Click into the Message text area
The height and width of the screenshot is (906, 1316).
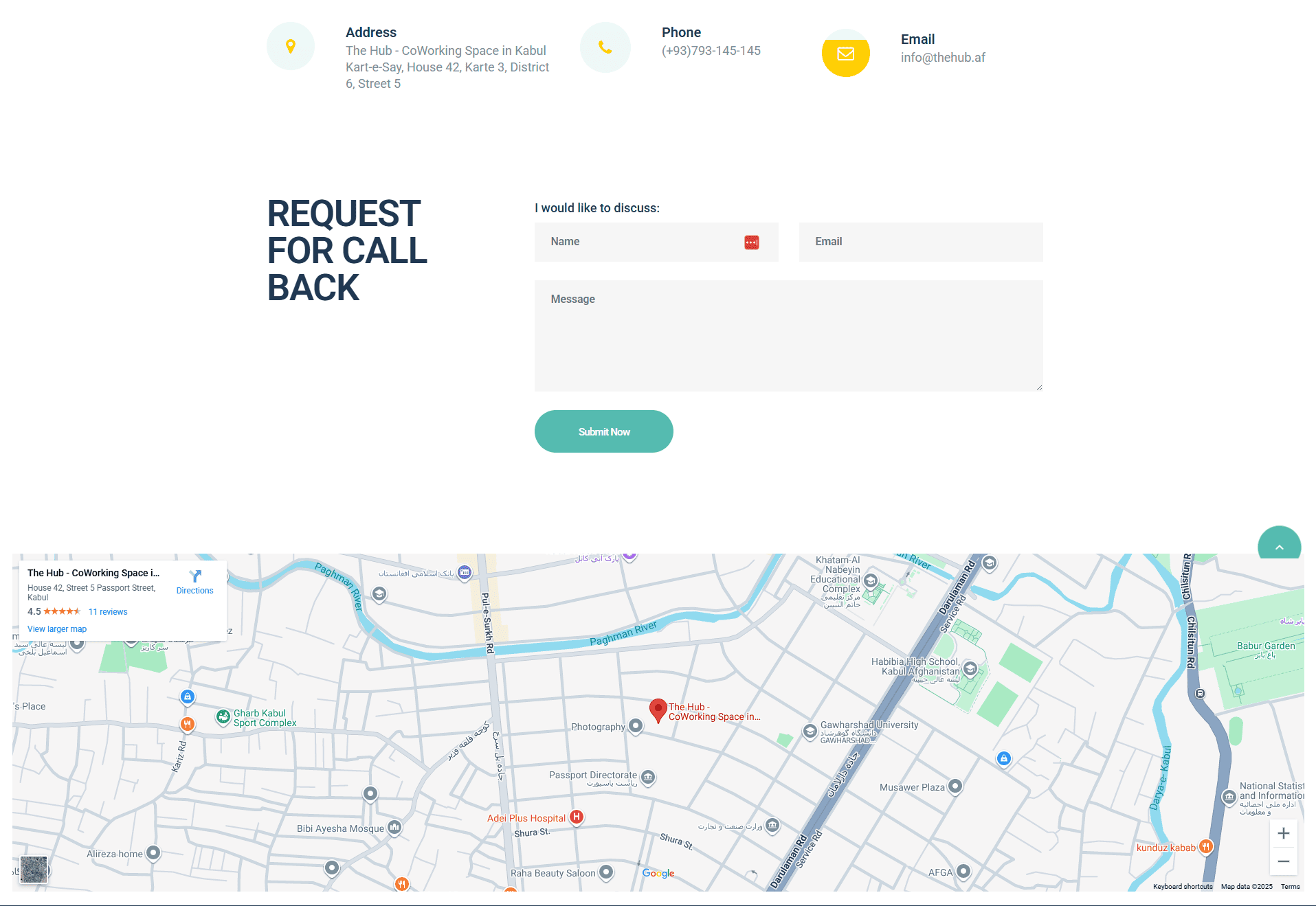pos(788,336)
